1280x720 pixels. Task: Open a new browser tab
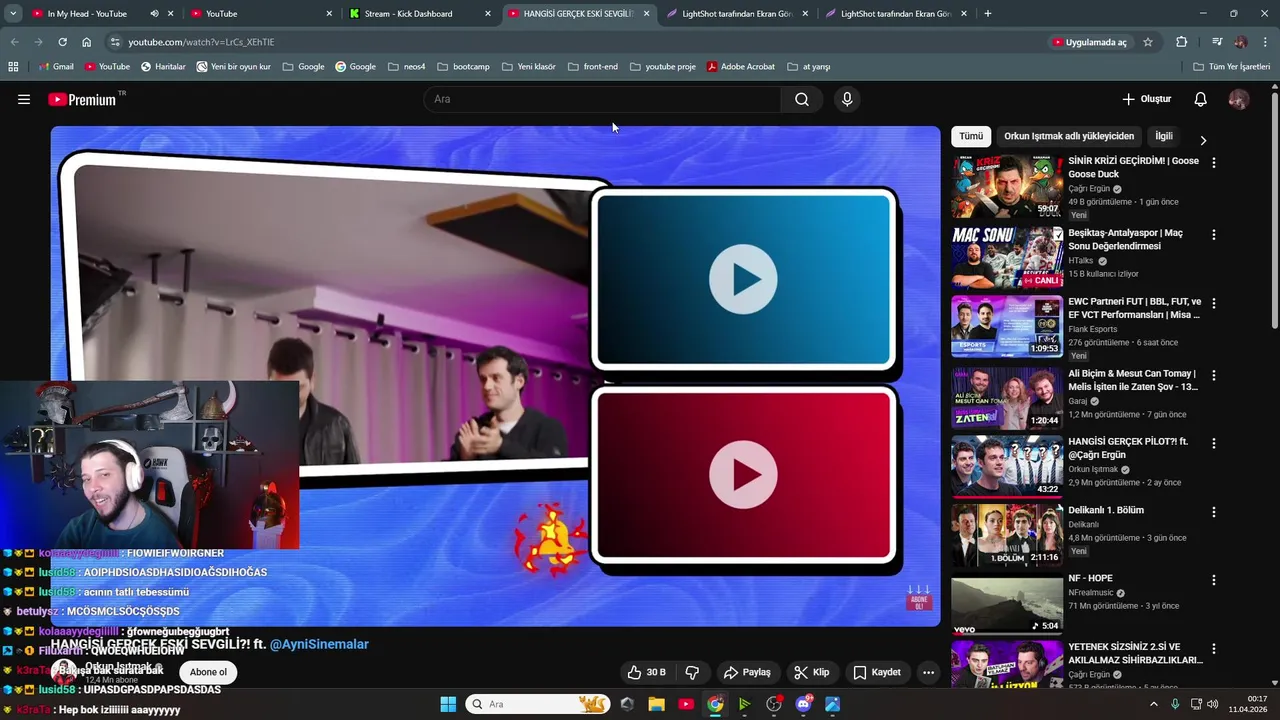pos(988,14)
